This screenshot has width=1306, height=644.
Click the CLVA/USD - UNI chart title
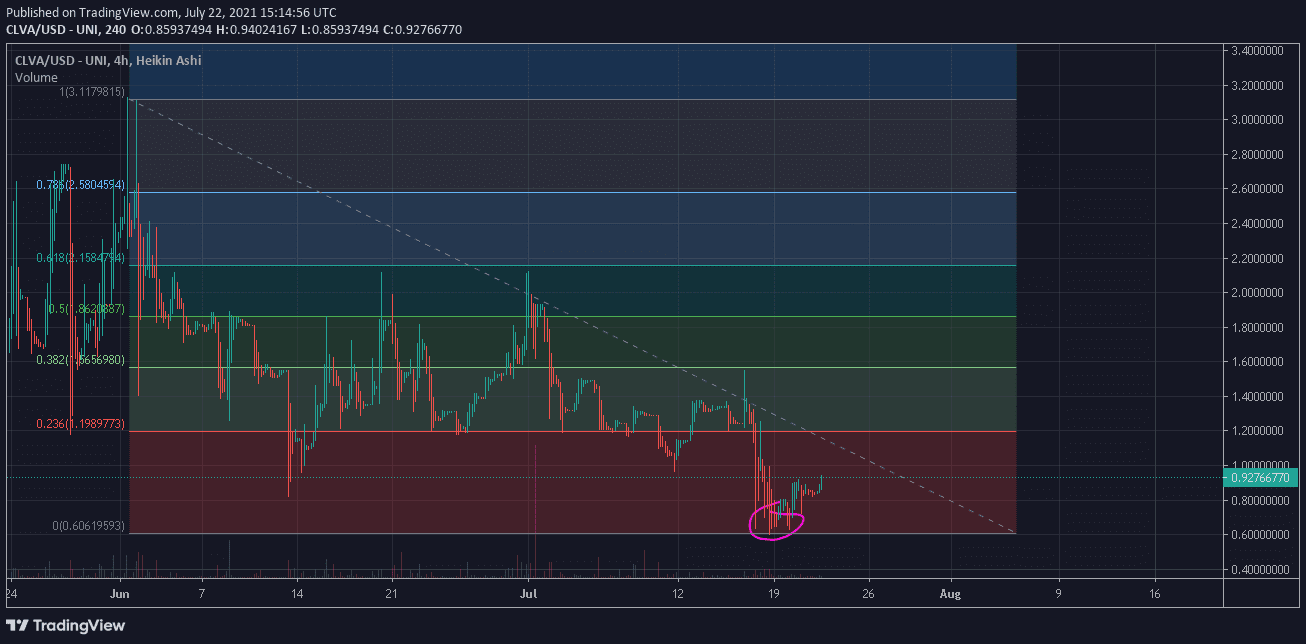pos(107,61)
